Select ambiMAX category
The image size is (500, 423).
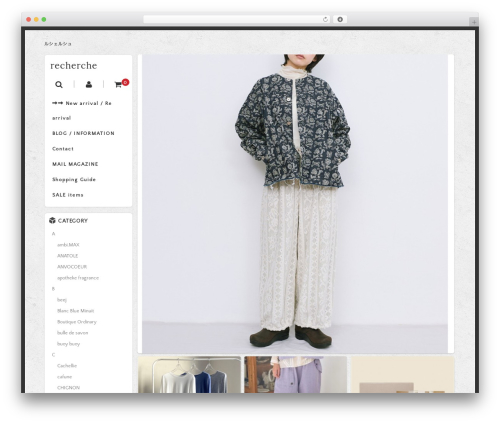(68, 245)
